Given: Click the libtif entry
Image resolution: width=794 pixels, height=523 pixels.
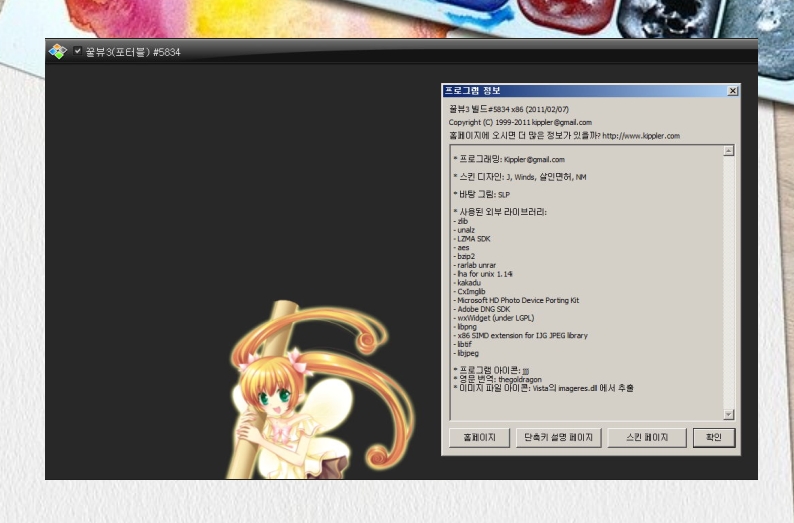Looking at the screenshot, I should (x=462, y=344).
